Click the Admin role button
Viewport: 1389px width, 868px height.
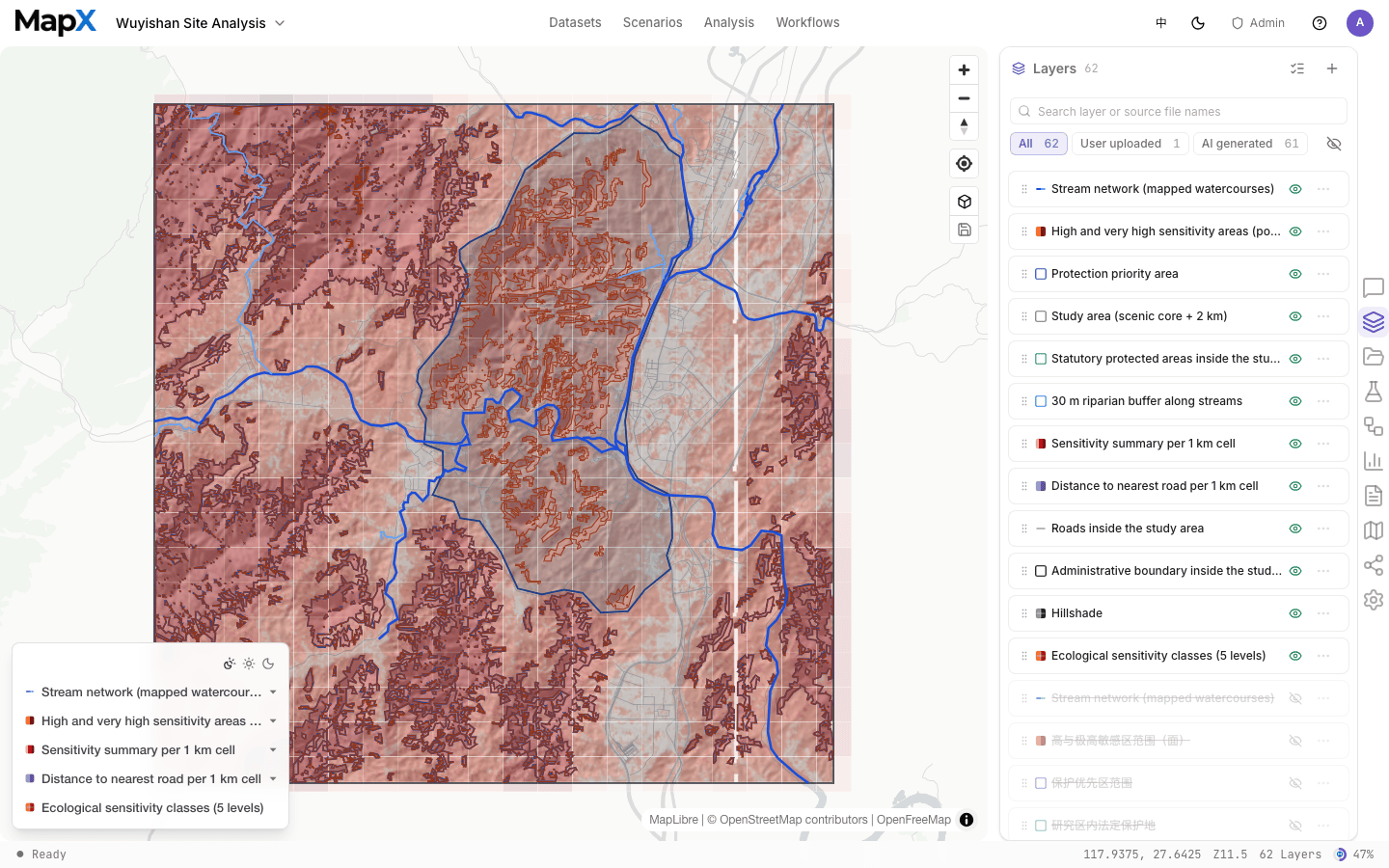tap(1258, 23)
